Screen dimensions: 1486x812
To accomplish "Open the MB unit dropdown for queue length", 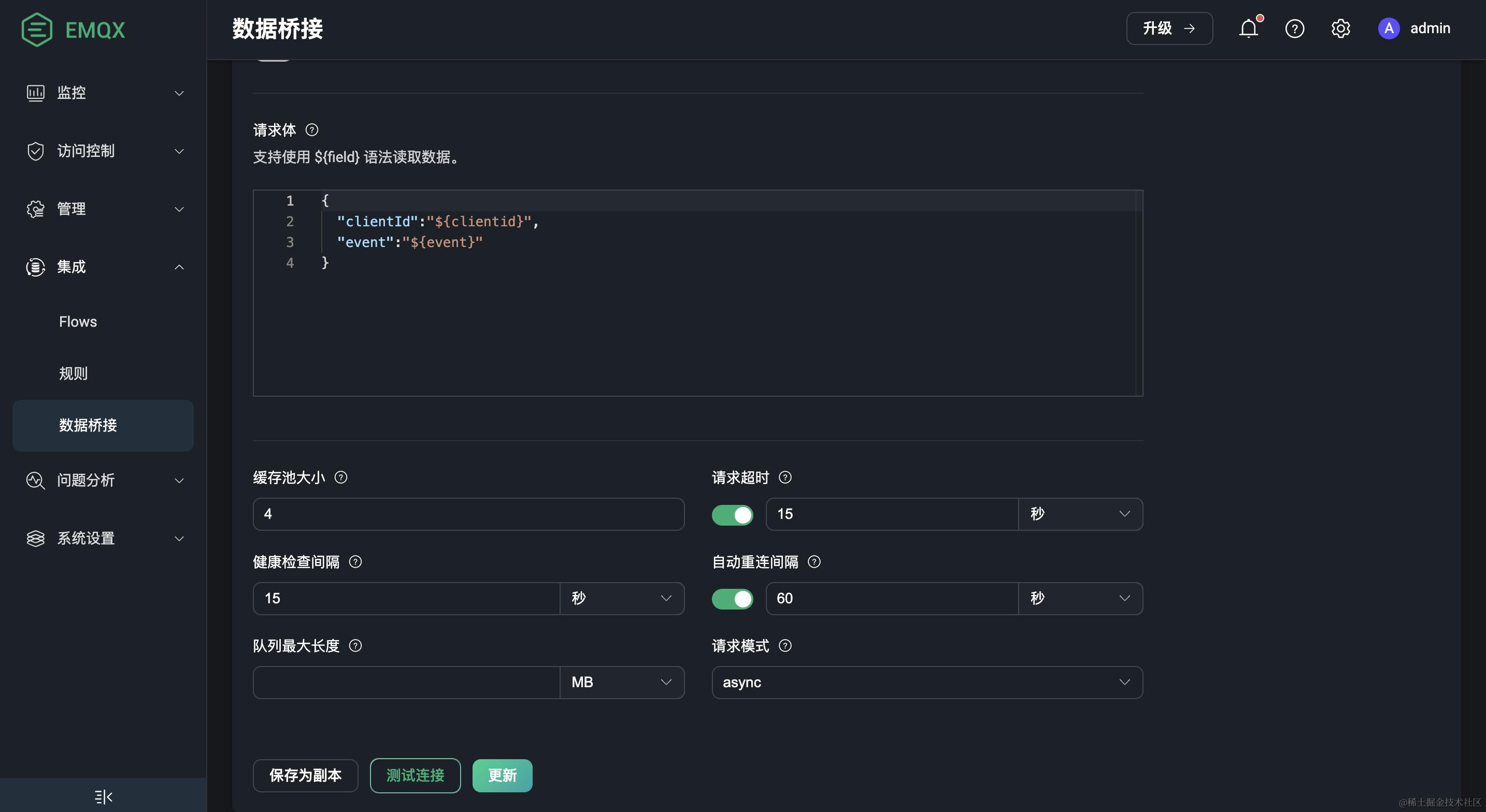I will pos(621,682).
